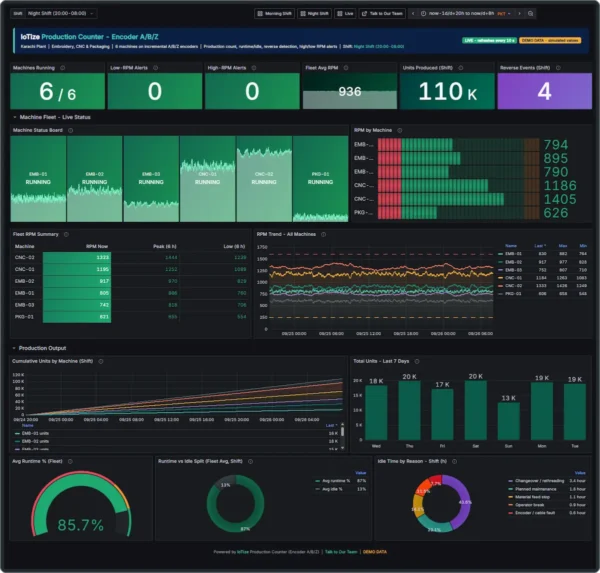Click CNC-02 RUNNING tile in status board
This screenshot has width=600, height=573.
point(264,179)
